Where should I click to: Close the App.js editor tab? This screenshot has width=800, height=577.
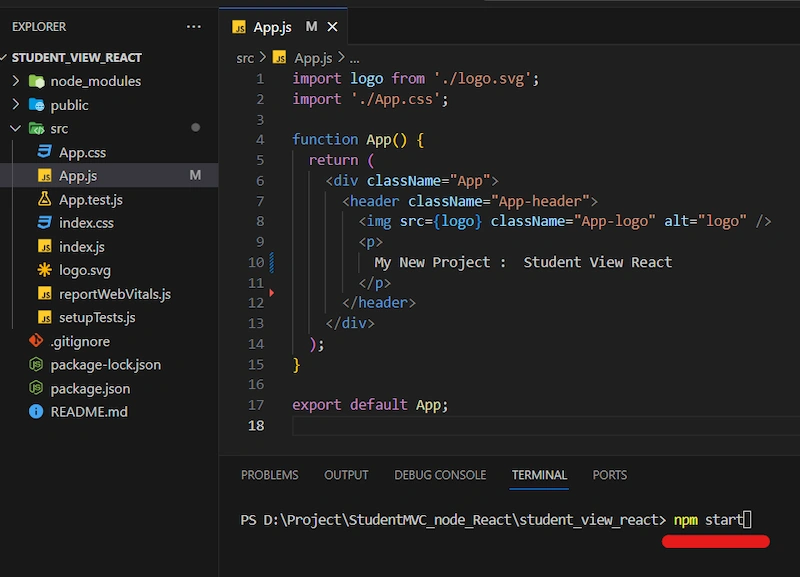tap(332, 27)
